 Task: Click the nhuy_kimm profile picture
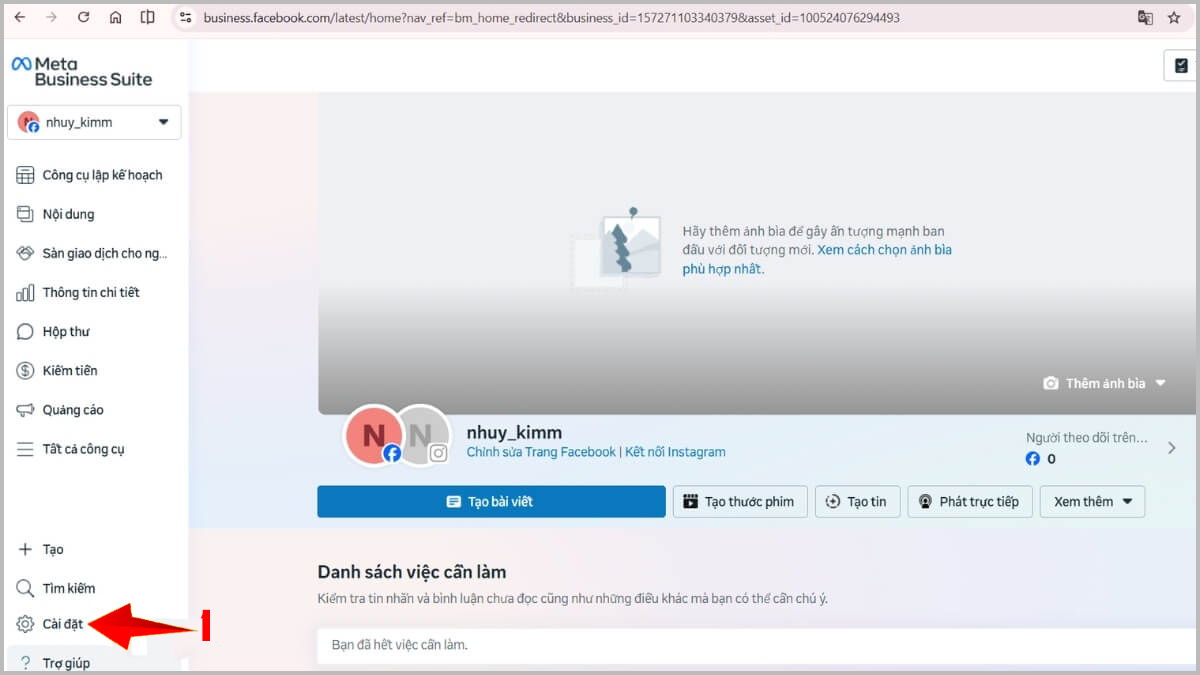tap(374, 436)
